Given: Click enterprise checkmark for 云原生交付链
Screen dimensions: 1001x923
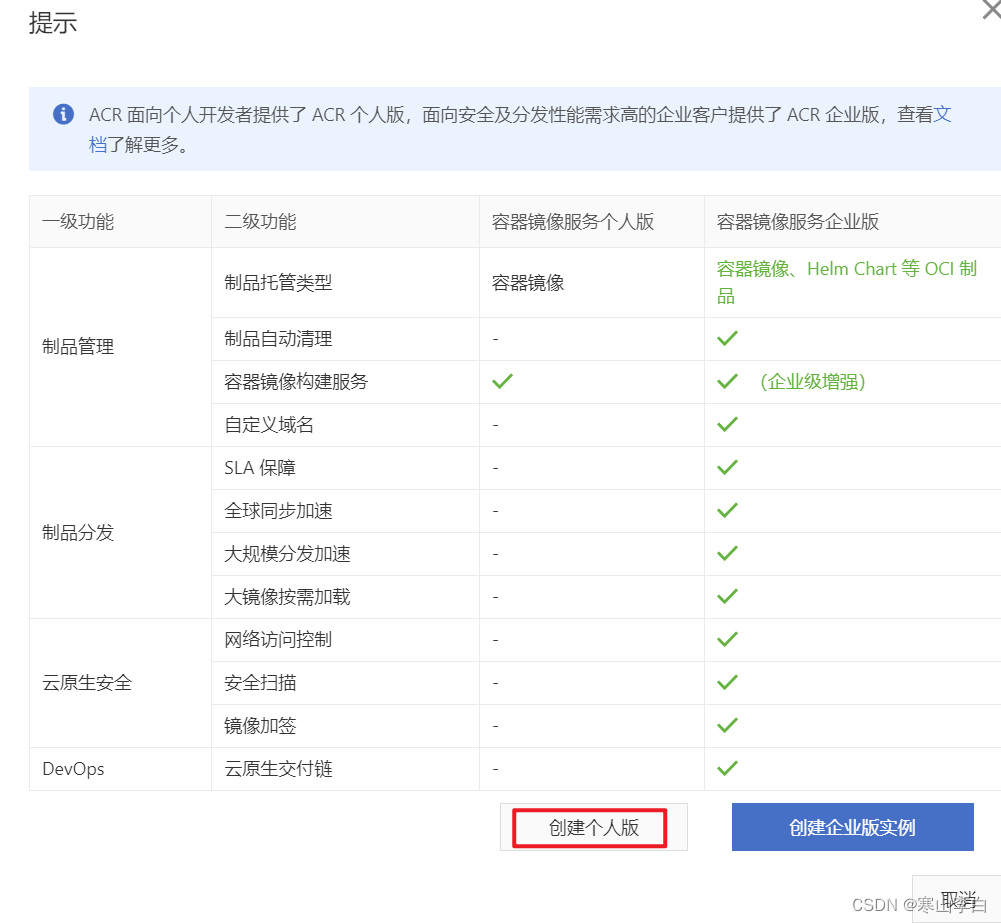Looking at the screenshot, I should tap(727, 769).
